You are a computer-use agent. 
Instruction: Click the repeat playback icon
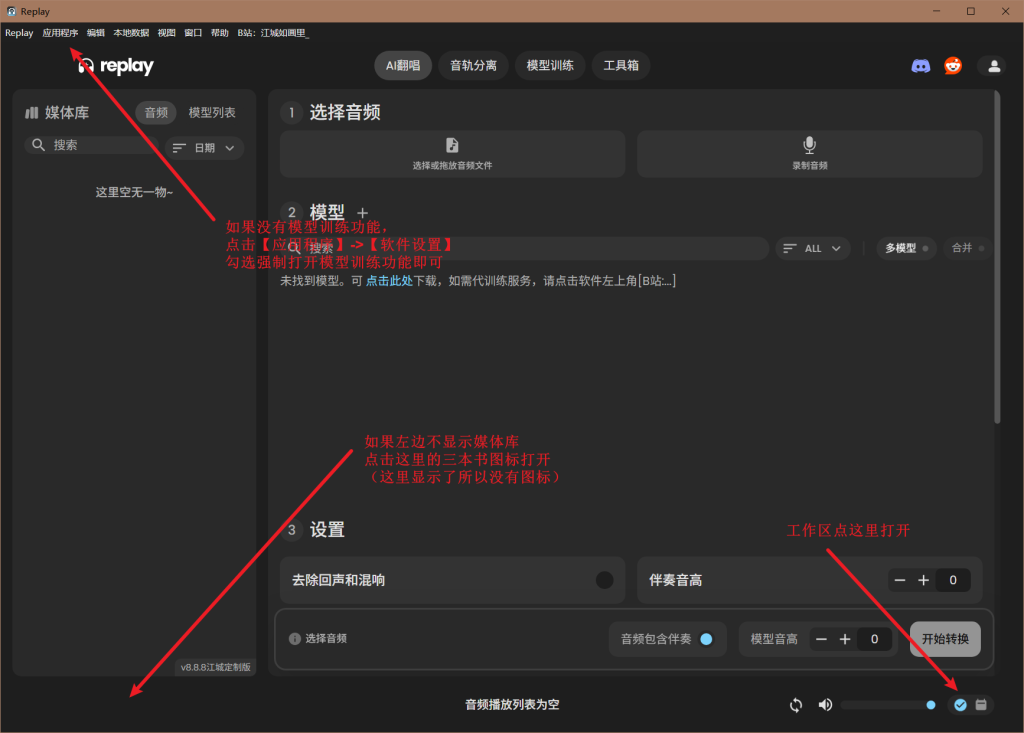[x=795, y=704]
